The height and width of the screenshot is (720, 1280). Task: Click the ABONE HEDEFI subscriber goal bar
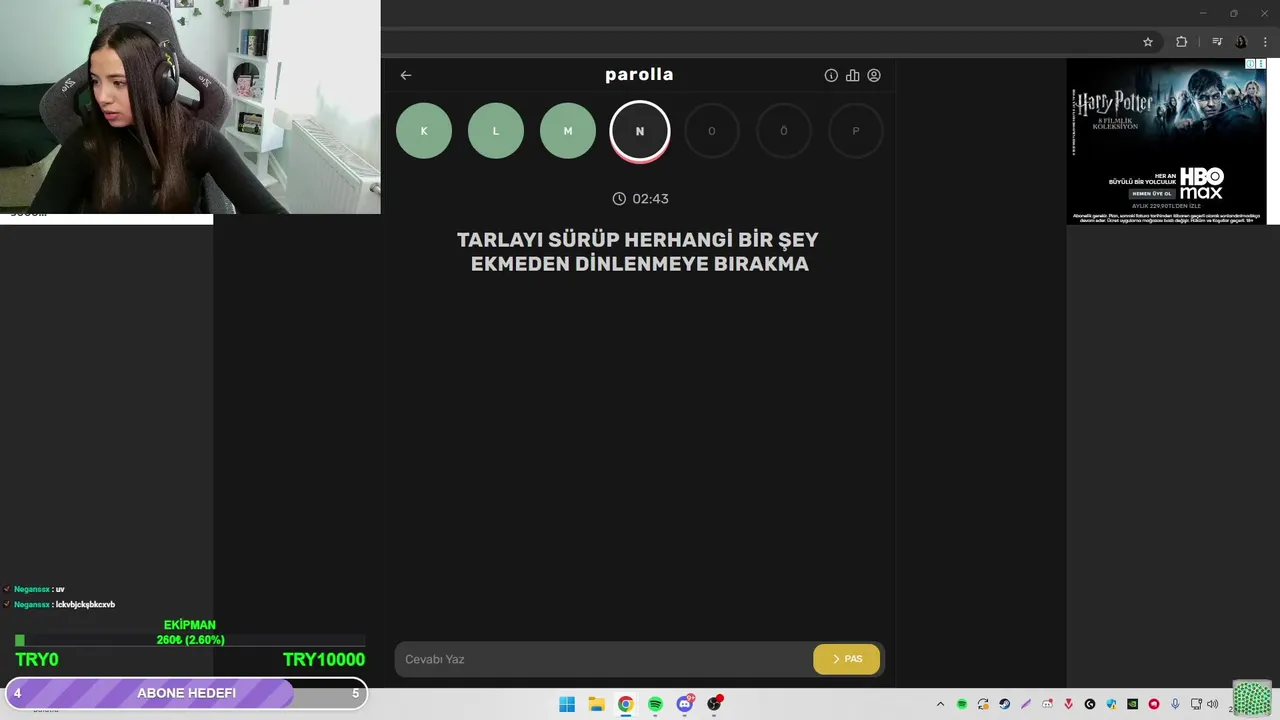[x=186, y=693]
